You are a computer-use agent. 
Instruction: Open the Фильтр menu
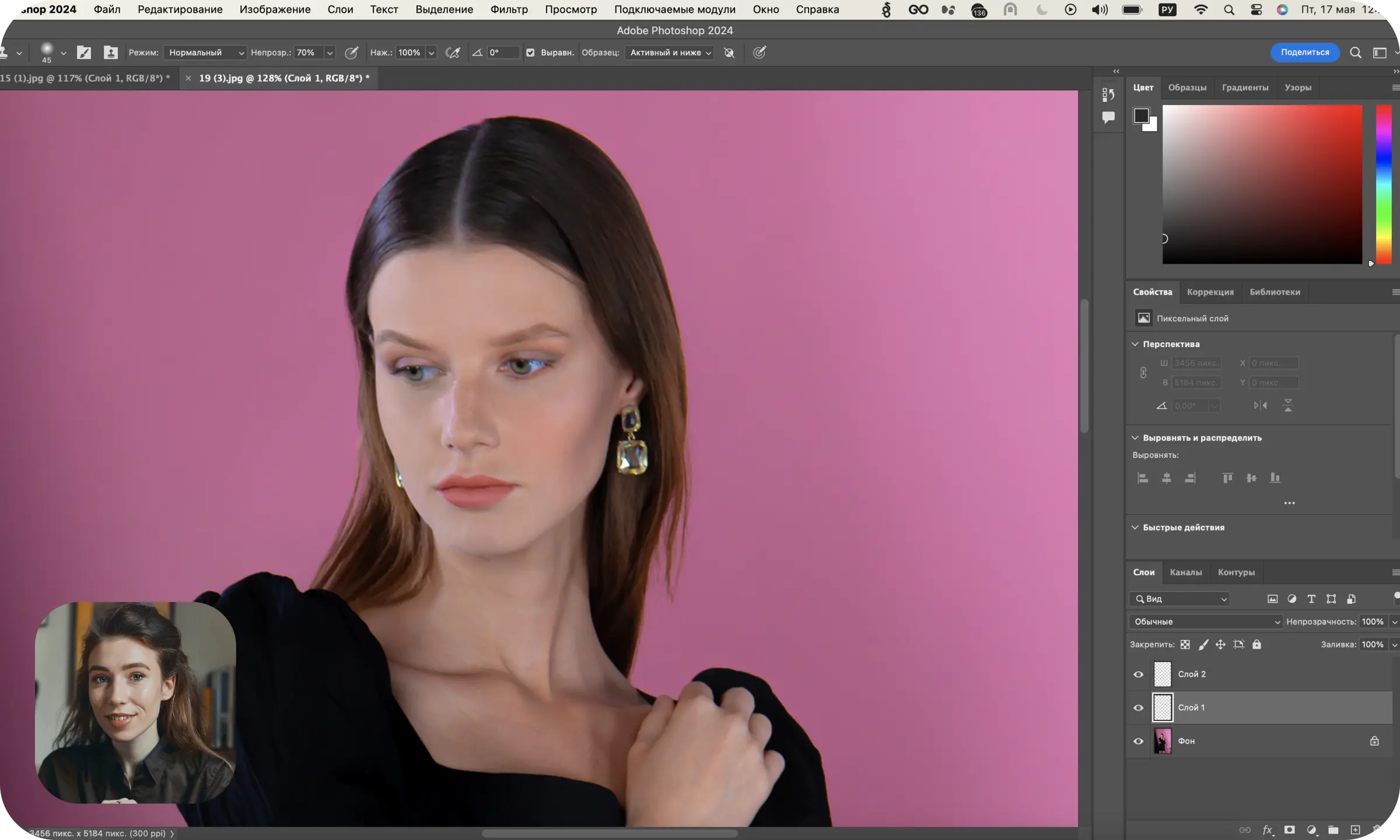point(509,9)
